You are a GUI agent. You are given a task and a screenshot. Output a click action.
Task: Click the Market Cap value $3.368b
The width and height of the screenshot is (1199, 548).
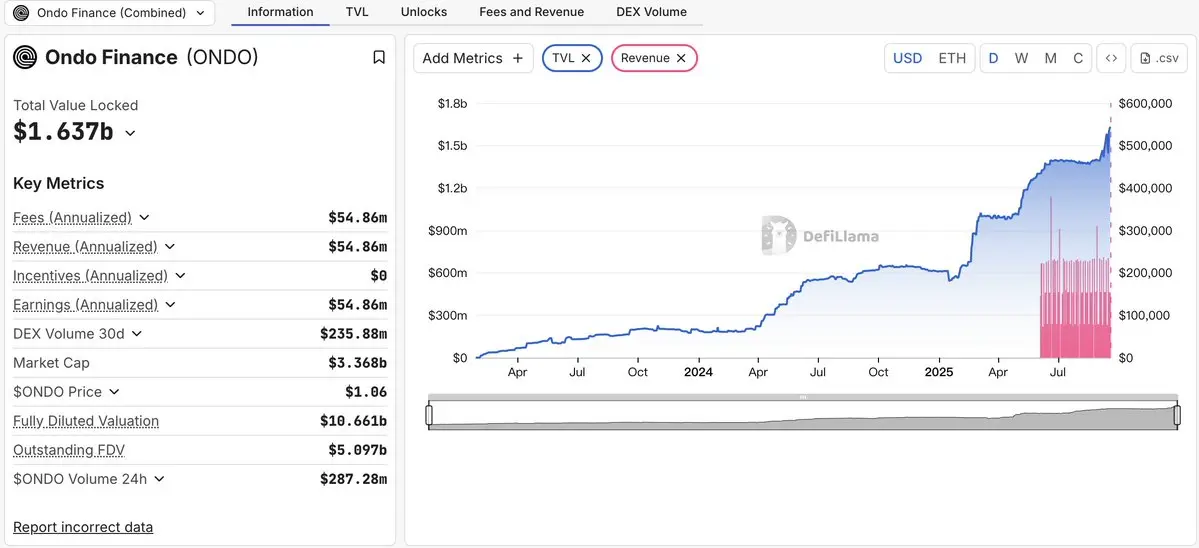(358, 363)
